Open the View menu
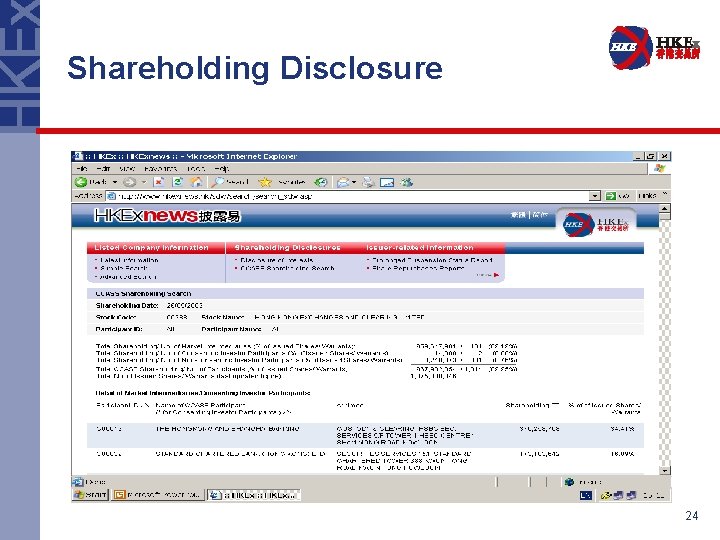Screen dimensions: 720x540 click(x=127, y=169)
